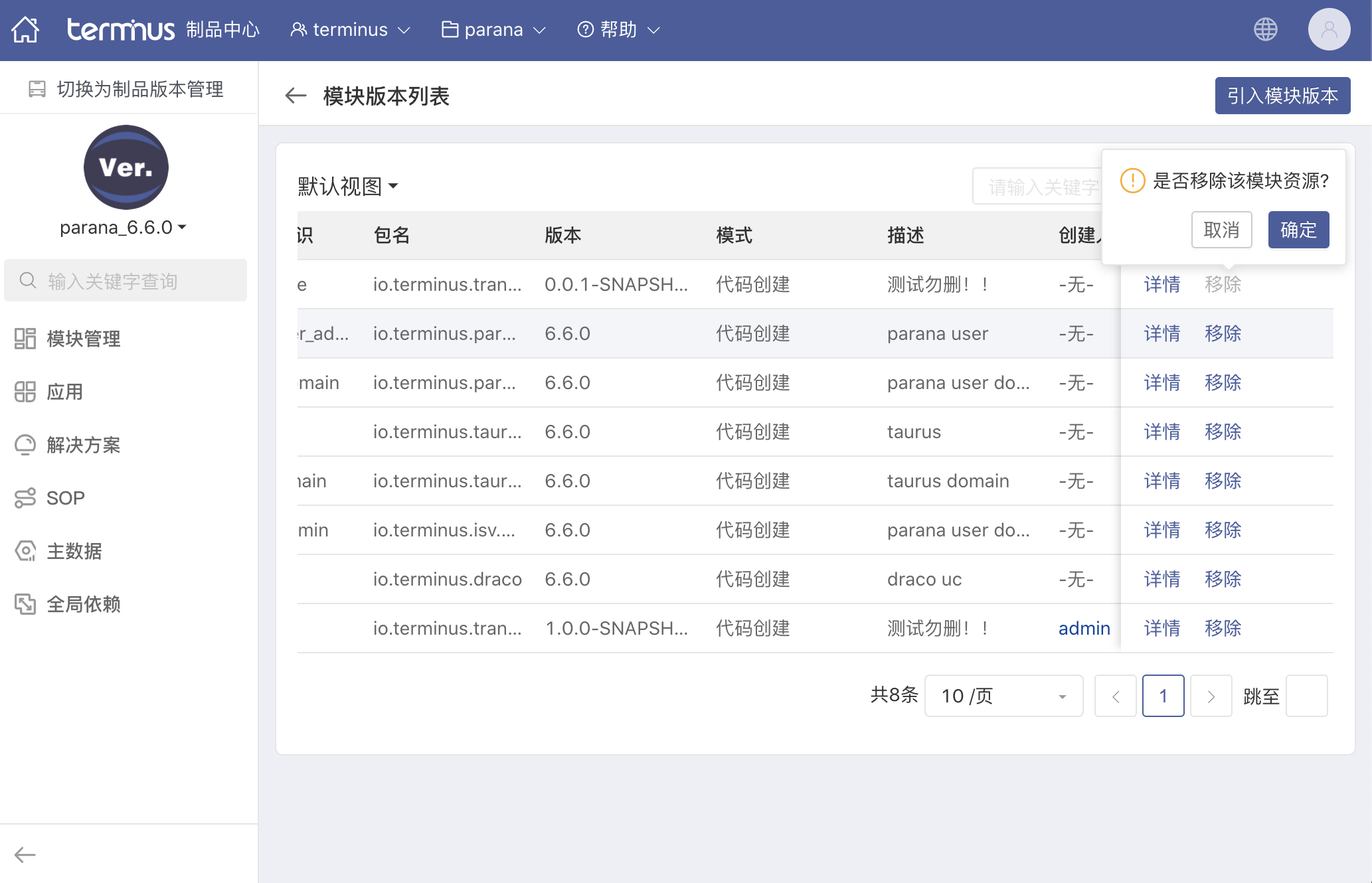Click 移除 for 1.0.0-SNAPSH row
This screenshot has height=883, width=1372.
pyautogui.click(x=1223, y=628)
